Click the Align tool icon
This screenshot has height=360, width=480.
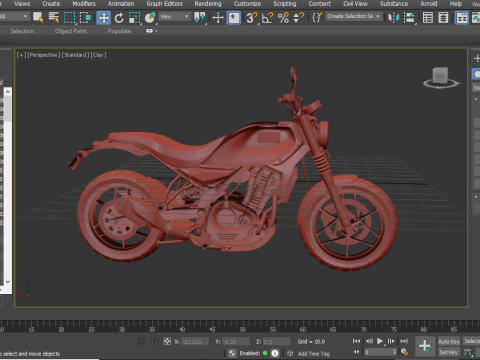point(409,17)
